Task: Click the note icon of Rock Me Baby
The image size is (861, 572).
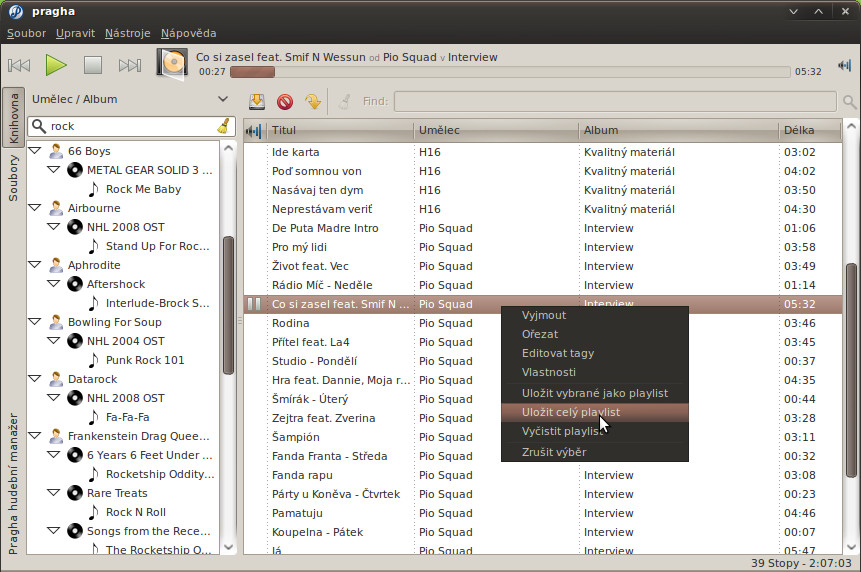Action: (x=94, y=189)
